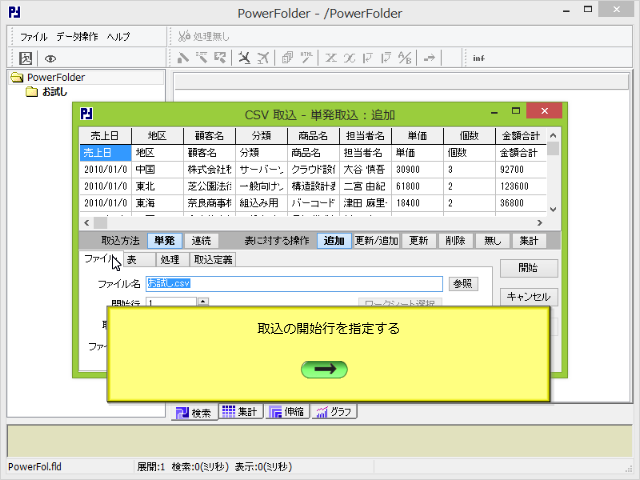This screenshot has height=480, width=640.
Task: Select the 連続 import method toggle
Action: 201,240
